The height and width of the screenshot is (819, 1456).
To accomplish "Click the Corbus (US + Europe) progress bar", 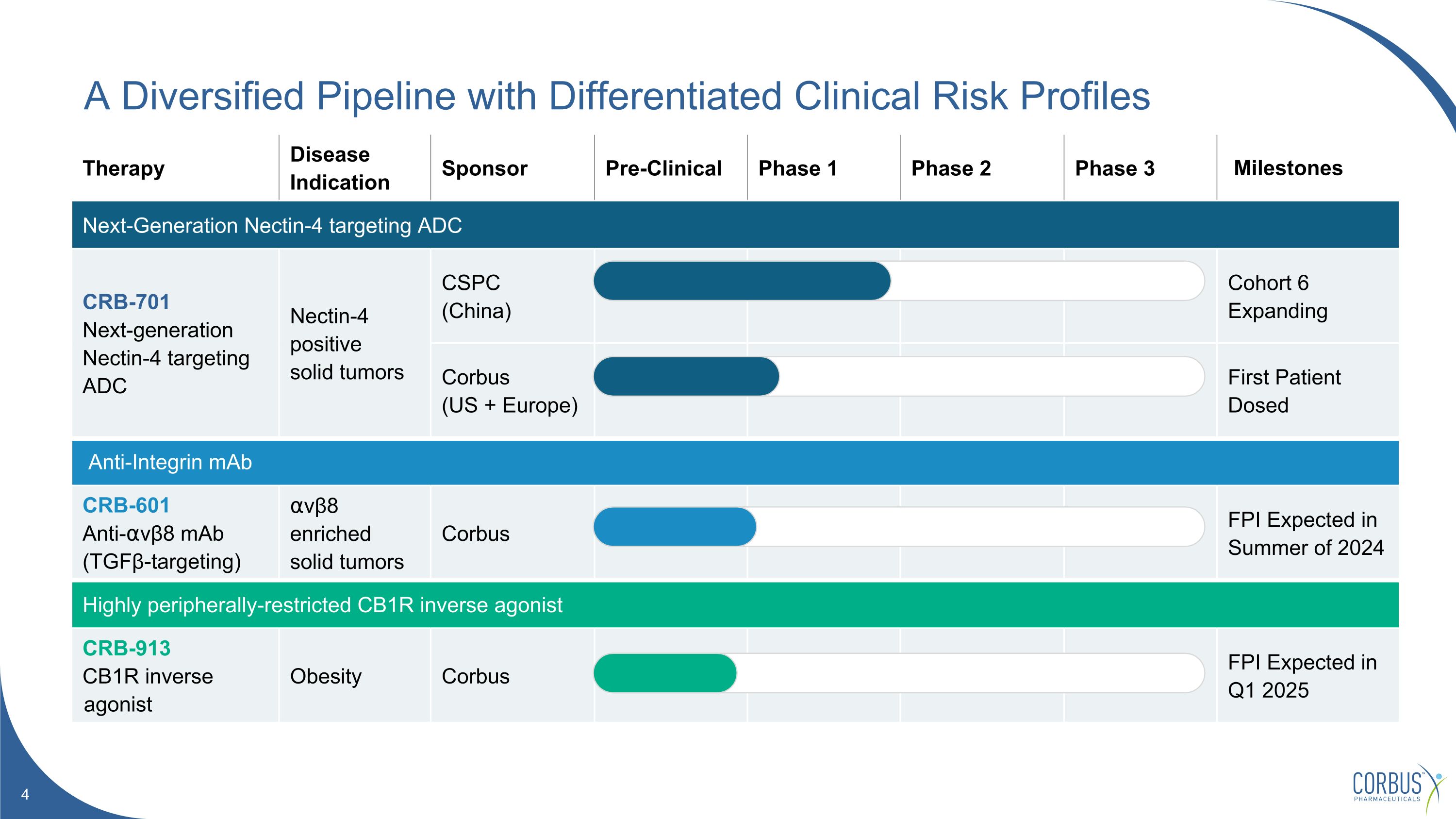I will (x=686, y=376).
